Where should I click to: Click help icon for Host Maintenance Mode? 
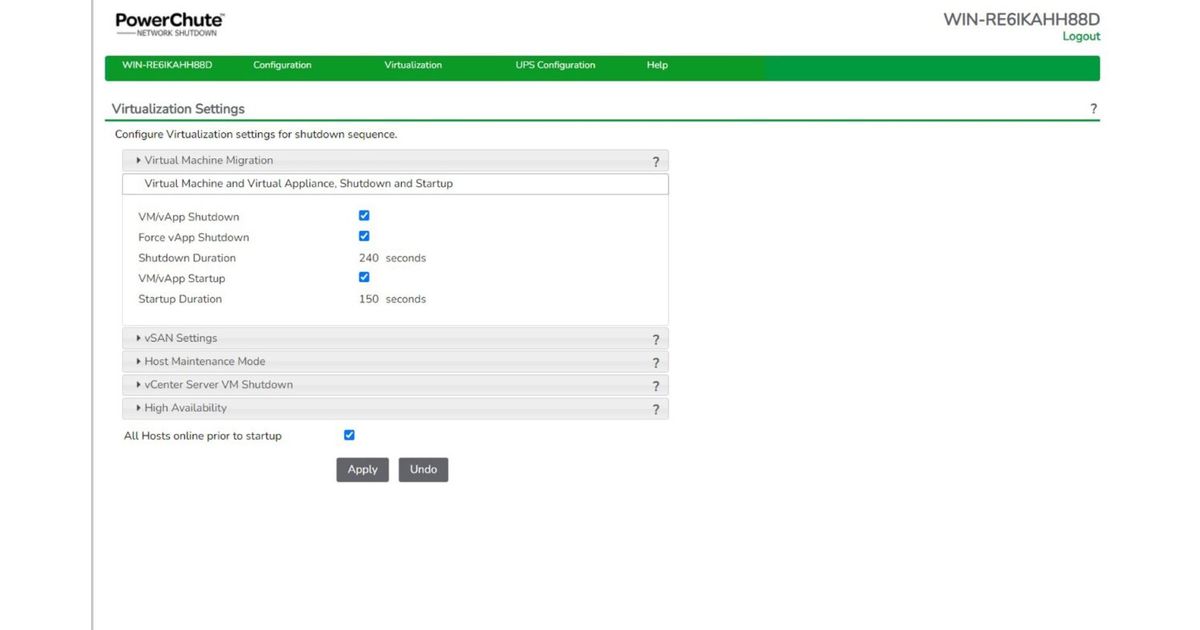[656, 362]
